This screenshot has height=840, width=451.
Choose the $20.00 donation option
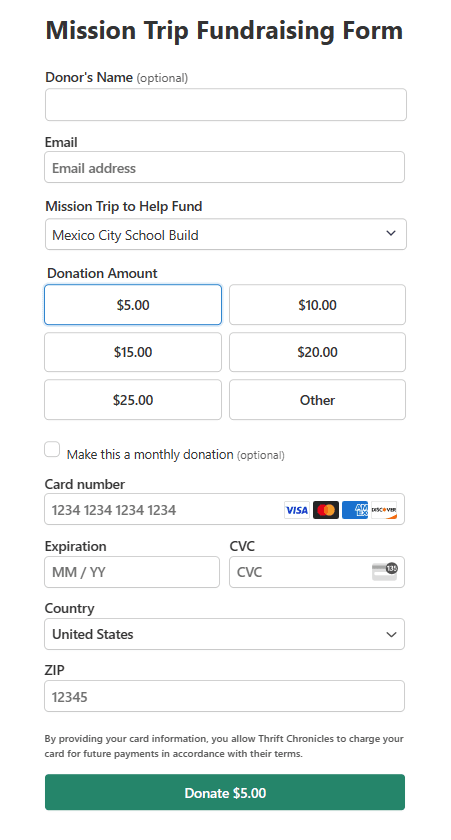click(x=317, y=352)
